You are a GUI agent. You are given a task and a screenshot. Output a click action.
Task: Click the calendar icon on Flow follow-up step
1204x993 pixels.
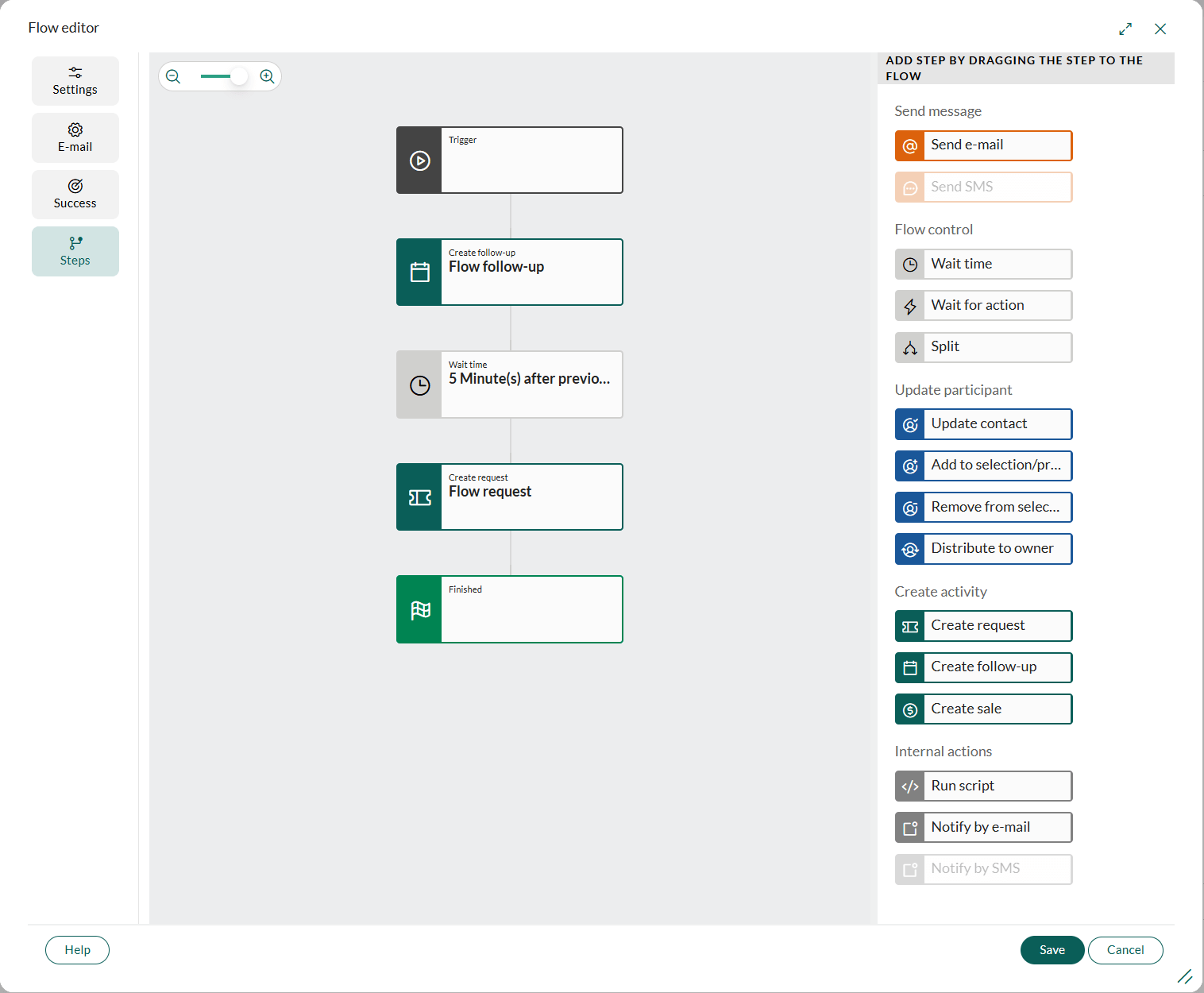click(x=419, y=272)
